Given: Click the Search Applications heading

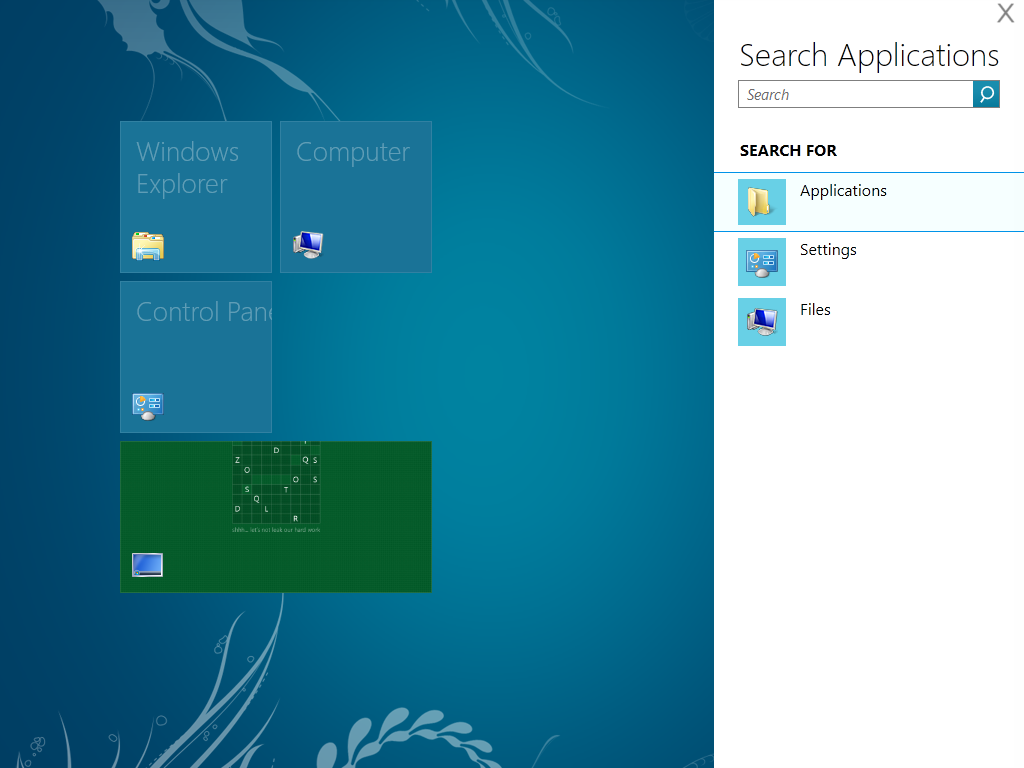Looking at the screenshot, I should (x=869, y=56).
